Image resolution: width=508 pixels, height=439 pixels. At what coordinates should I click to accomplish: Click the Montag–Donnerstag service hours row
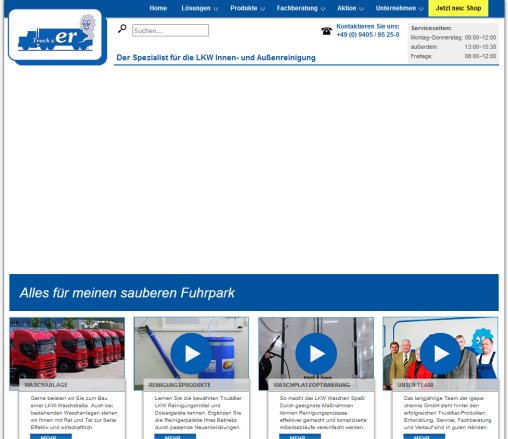453,38
